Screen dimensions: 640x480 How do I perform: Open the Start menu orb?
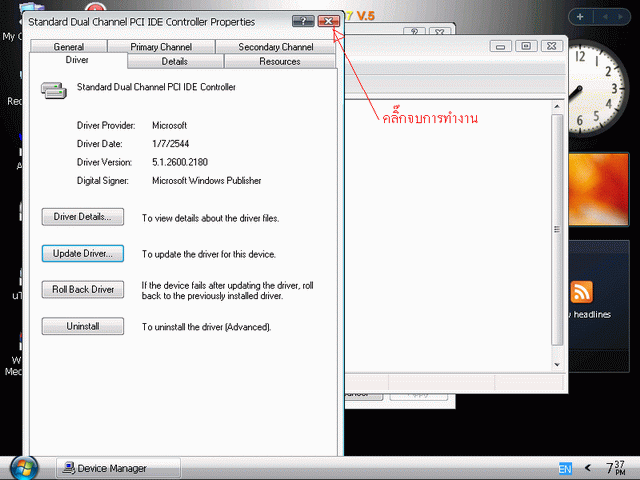24,468
